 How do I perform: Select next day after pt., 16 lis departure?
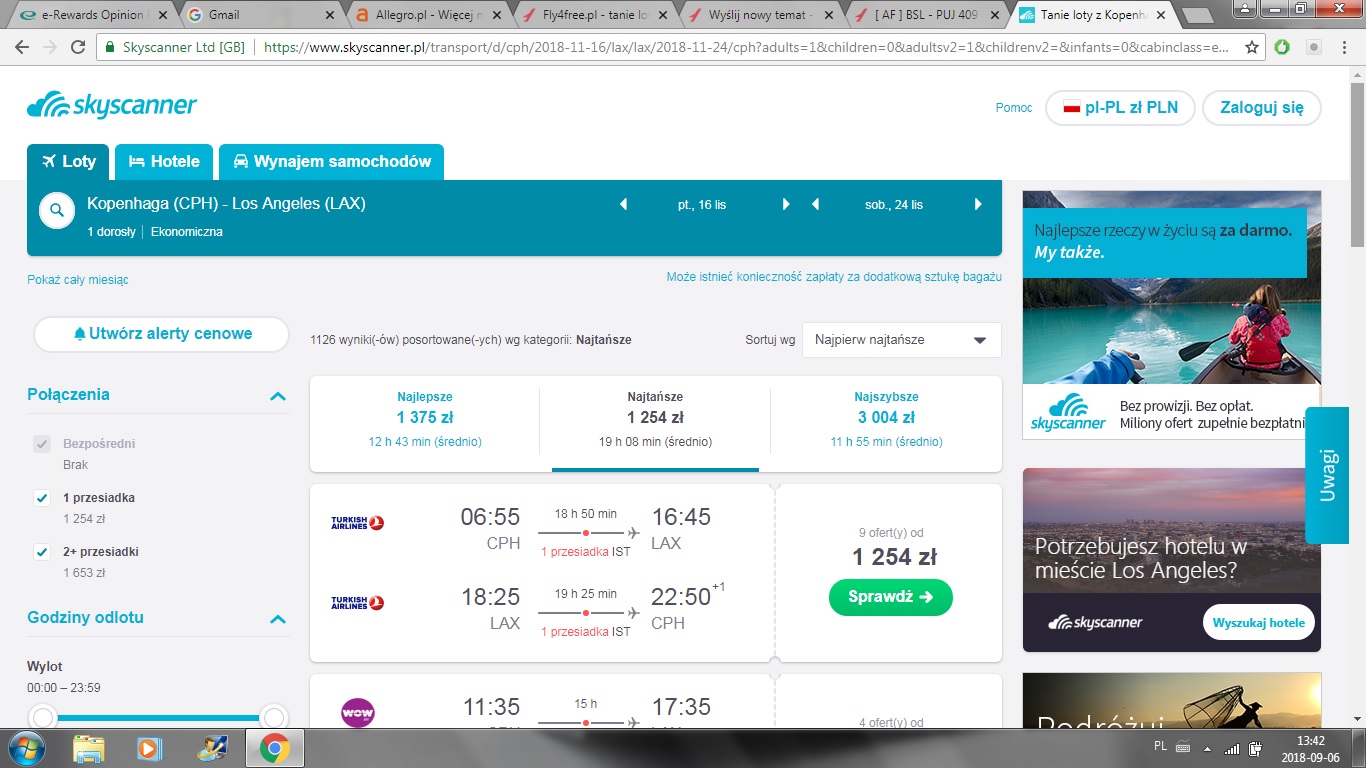(786, 204)
